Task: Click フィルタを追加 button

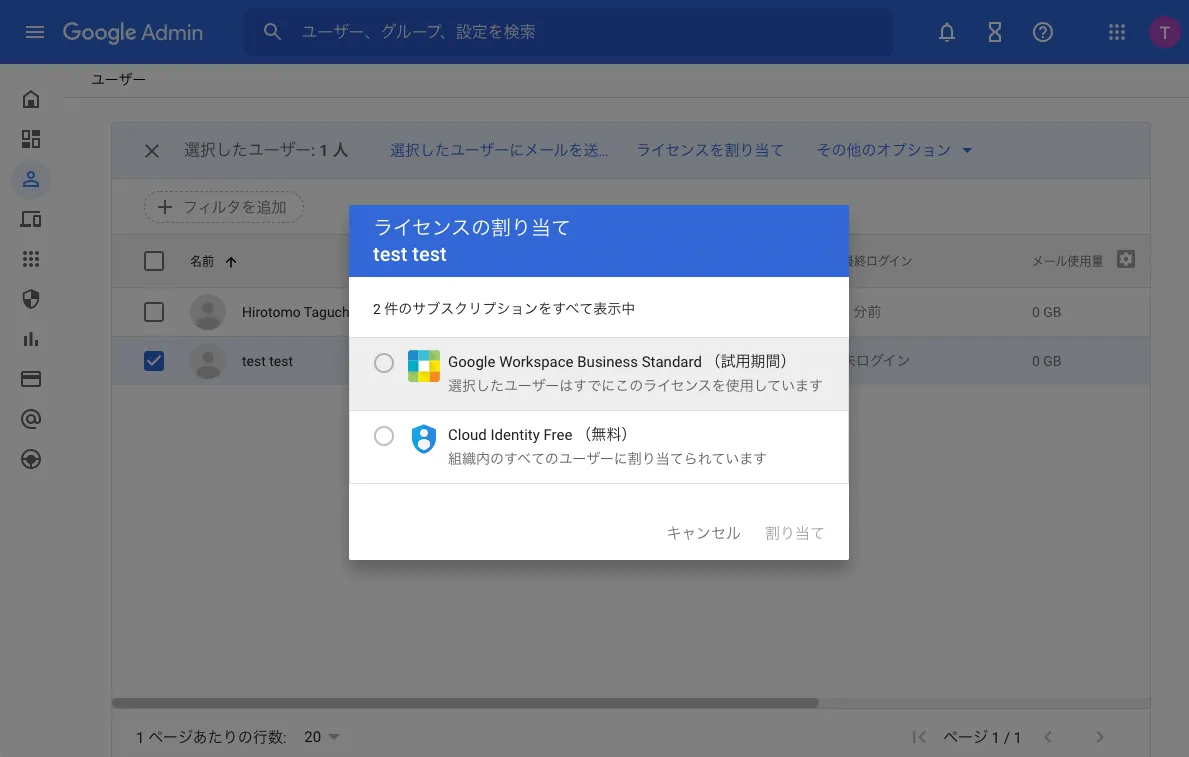Action: 224,207
